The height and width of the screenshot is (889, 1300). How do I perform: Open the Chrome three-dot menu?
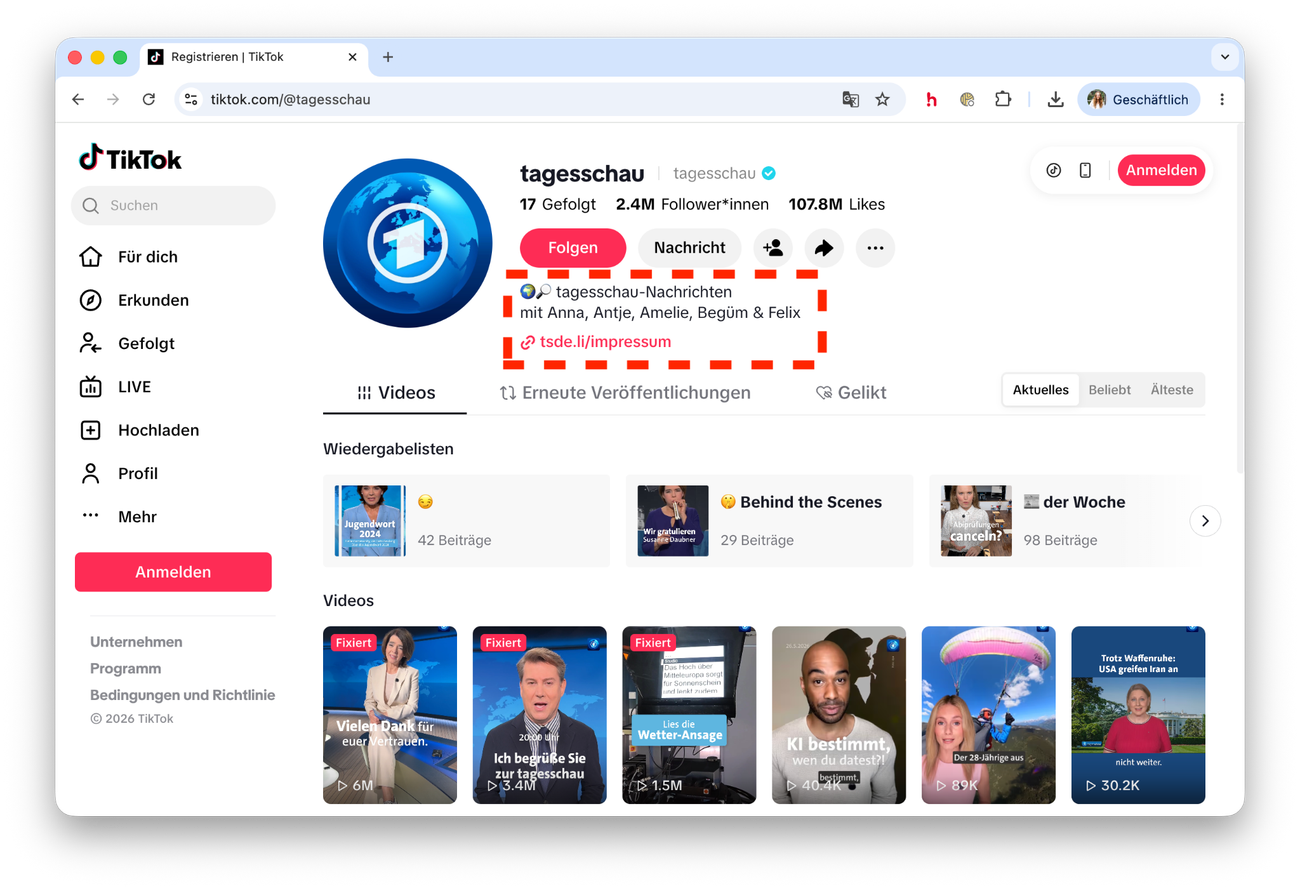(x=1222, y=100)
